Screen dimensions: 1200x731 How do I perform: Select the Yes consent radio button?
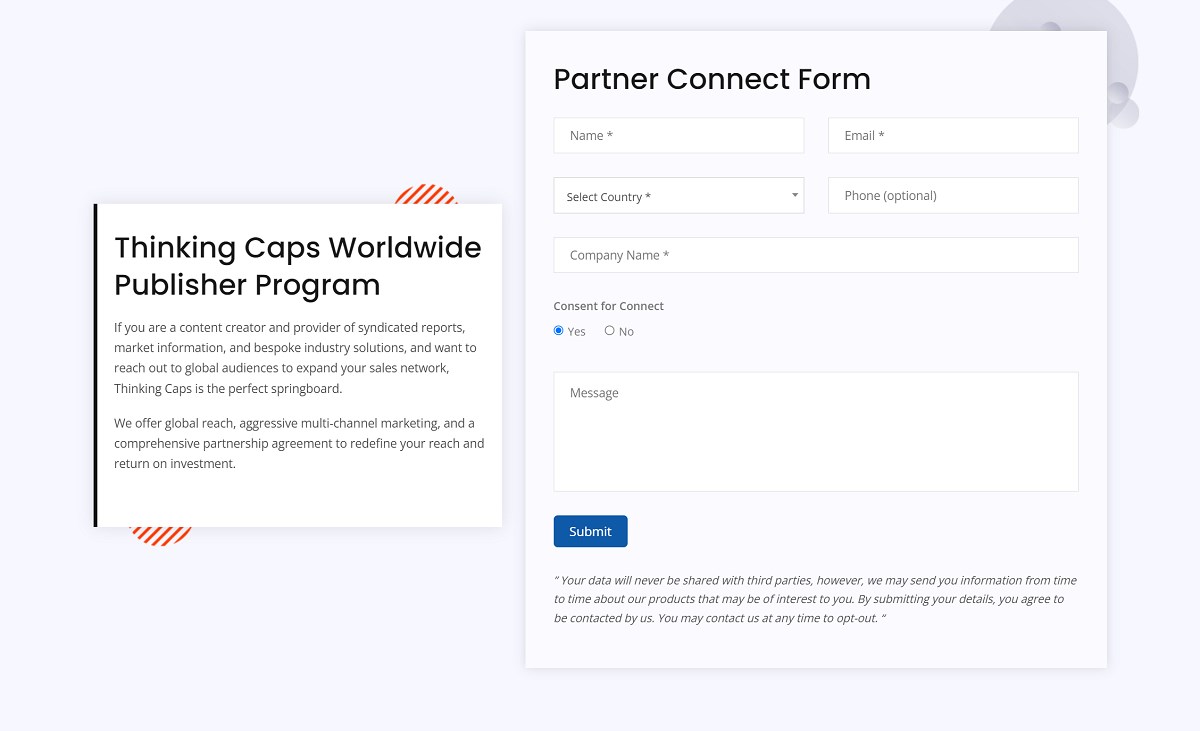point(558,330)
